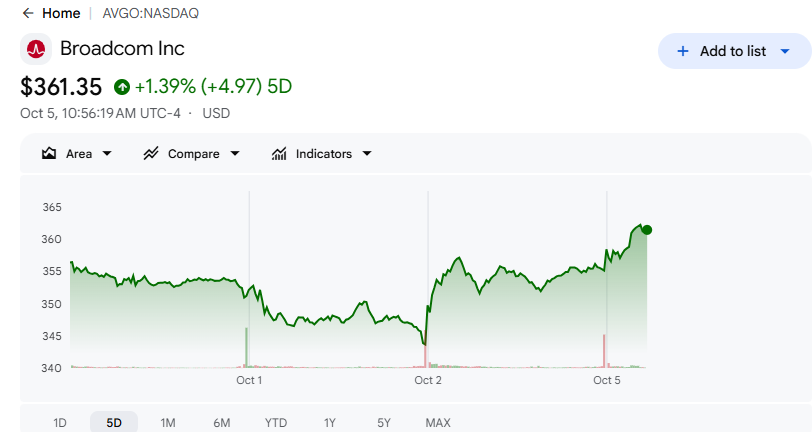Click the Broadcom Inc company name
The image size is (812, 432).
click(122, 49)
